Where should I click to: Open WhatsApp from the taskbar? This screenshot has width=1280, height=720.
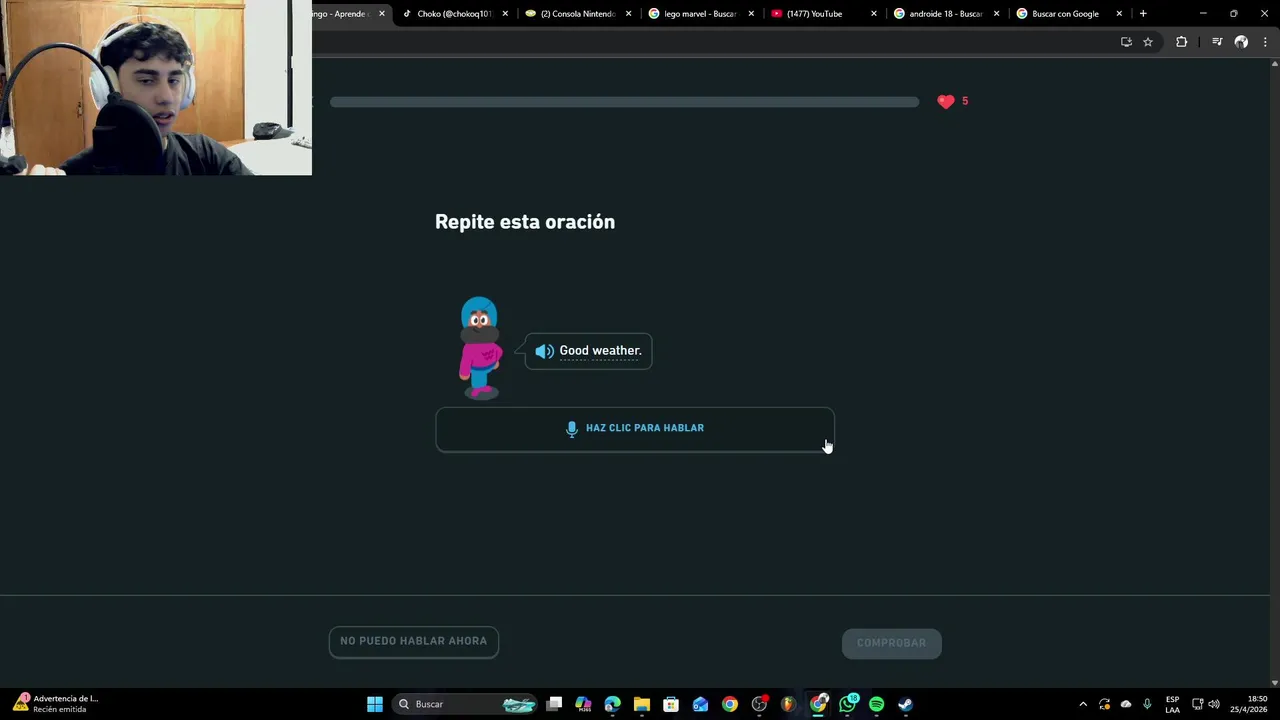[848, 704]
